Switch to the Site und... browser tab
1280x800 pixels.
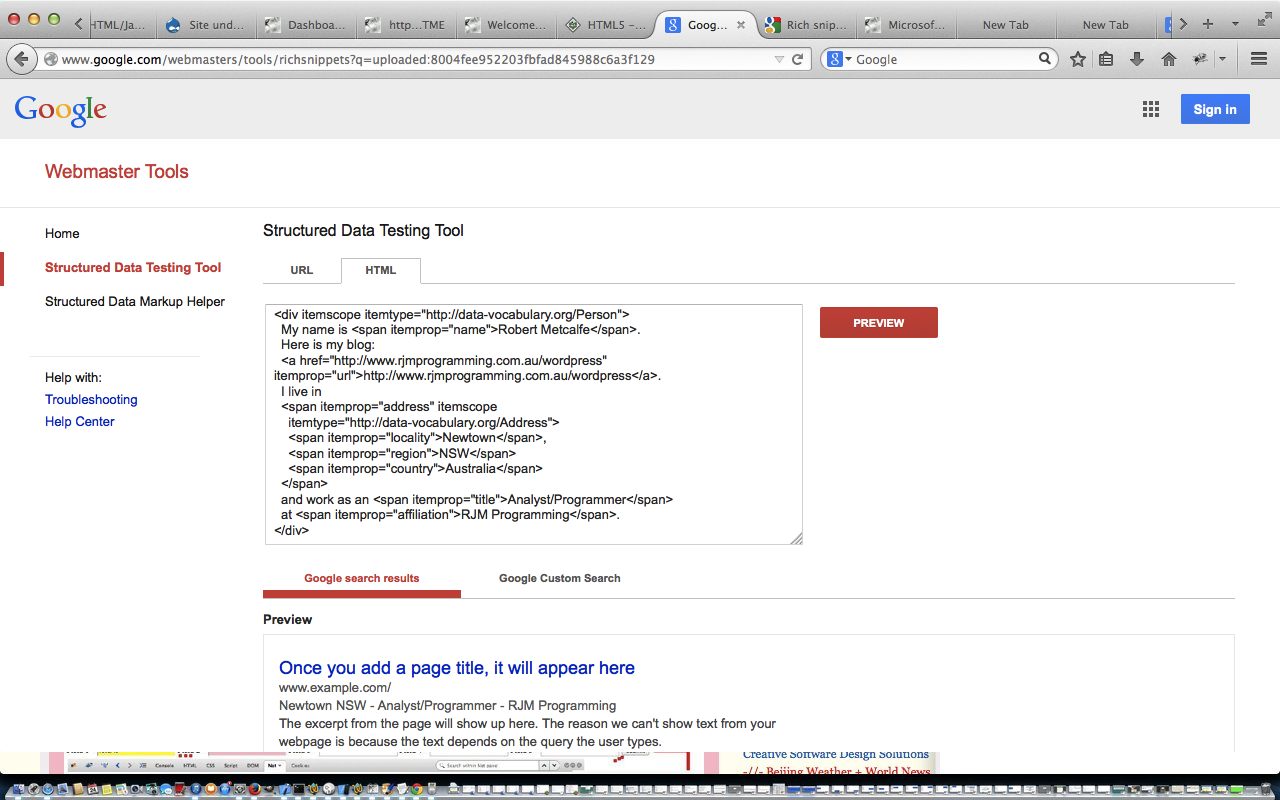pyautogui.click(x=206, y=25)
